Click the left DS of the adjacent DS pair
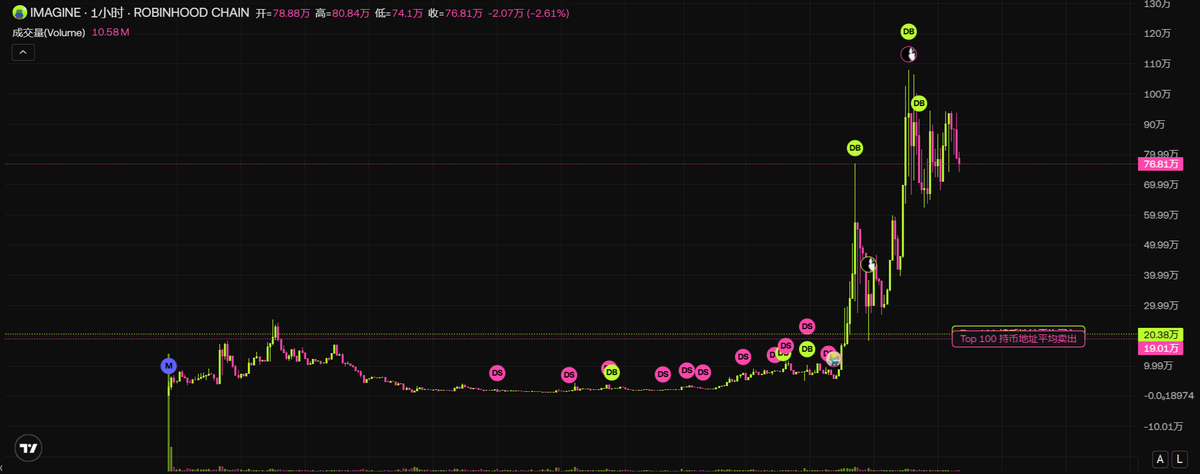The height and width of the screenshot is (474, 1200). (x=686, y=370)
